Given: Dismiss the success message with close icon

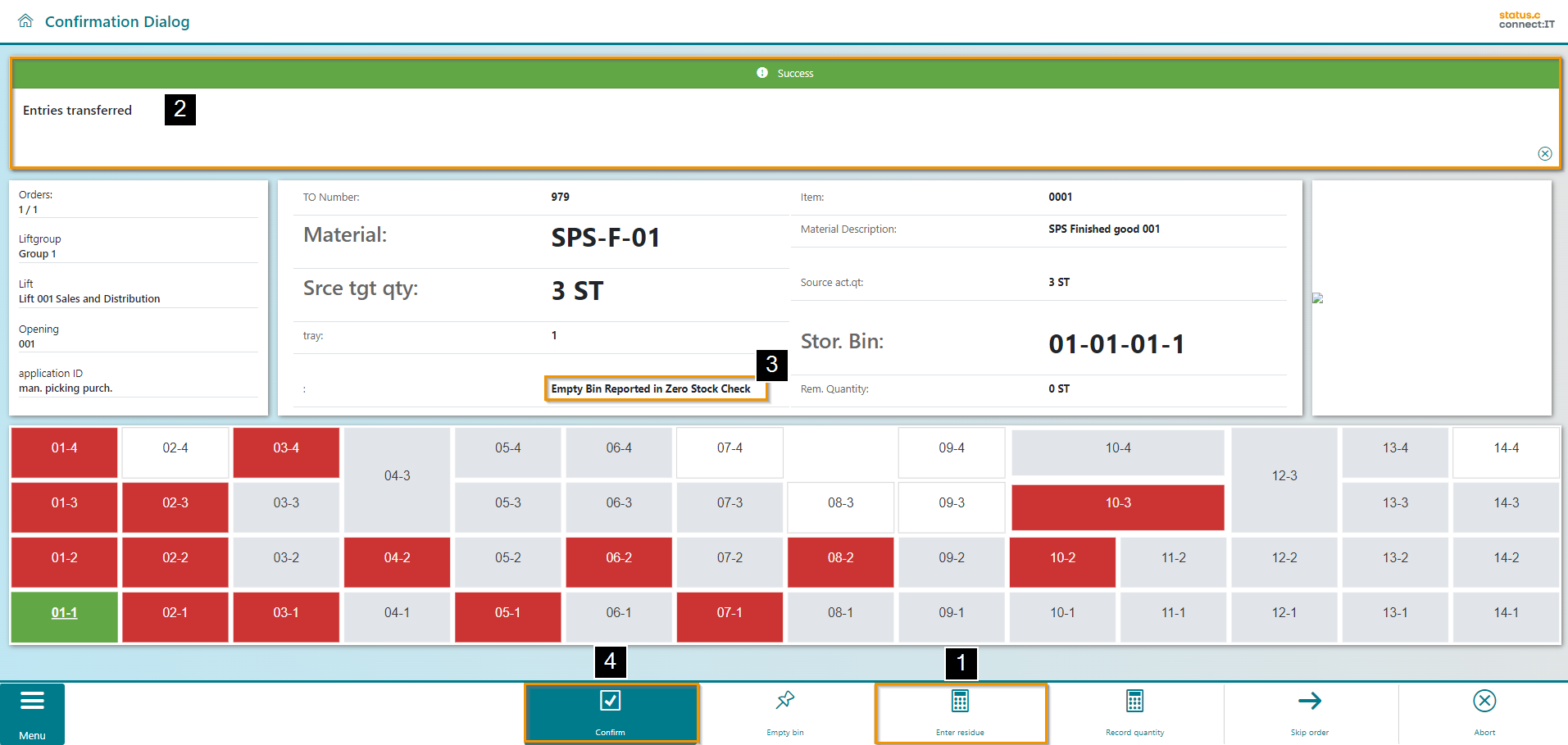Looking at the screenshot, I should click(1544, 153).
